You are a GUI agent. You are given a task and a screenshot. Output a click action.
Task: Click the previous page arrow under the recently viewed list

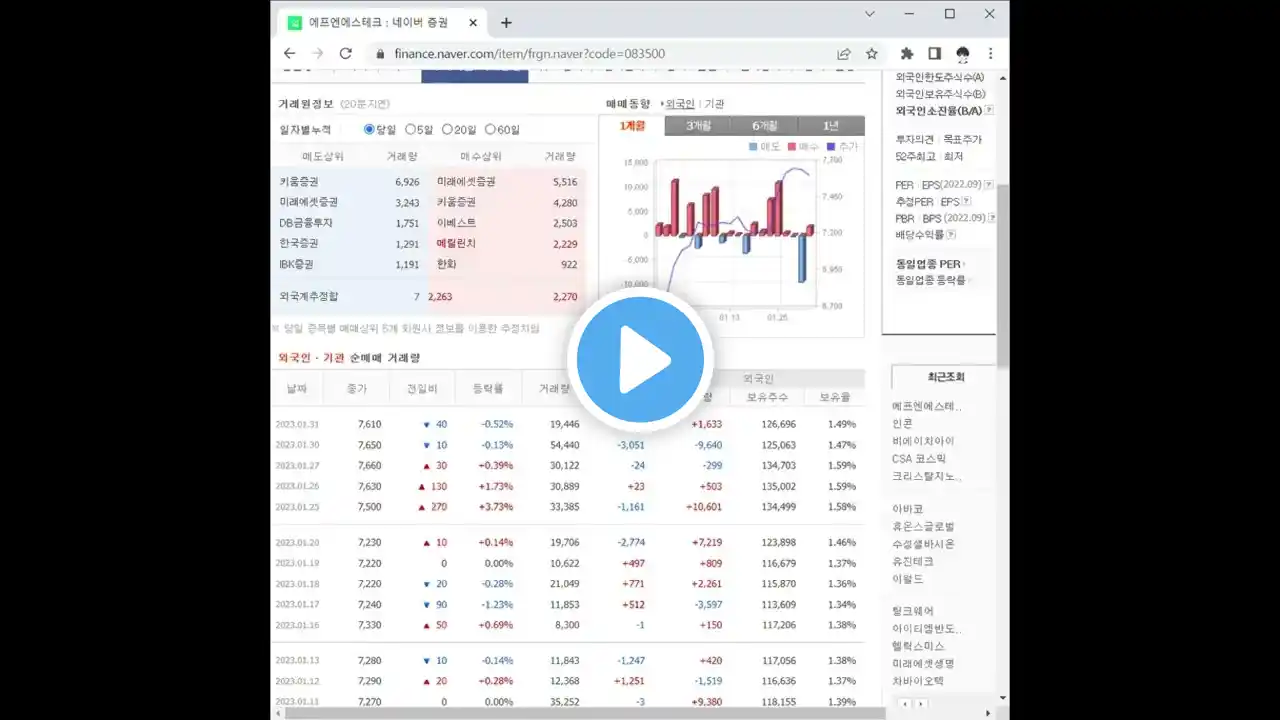pos(906,704)
